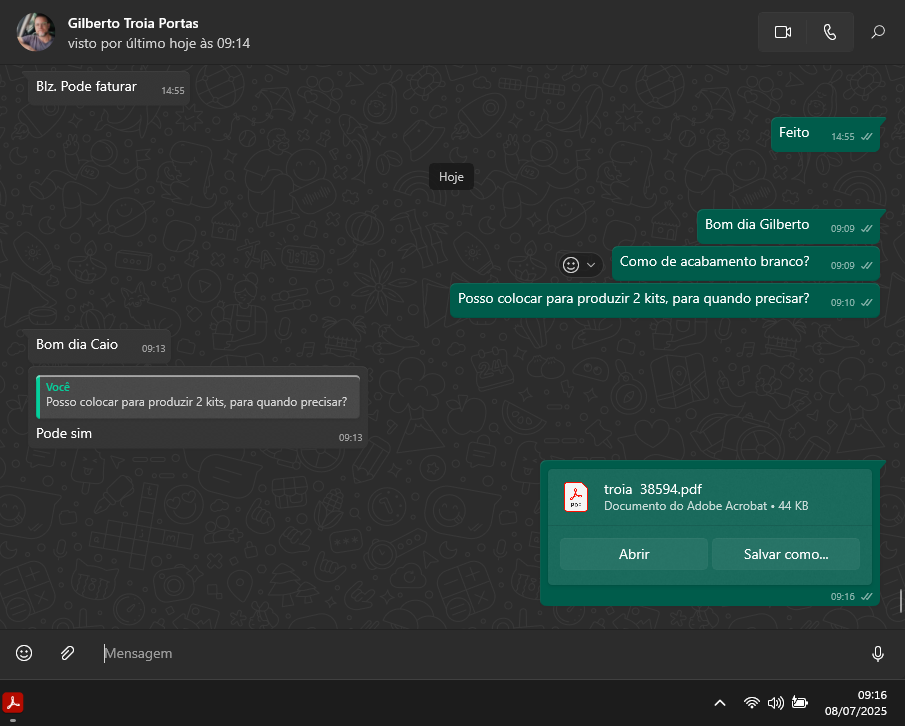Jump to quoted message "Posso colocar para produzir"

[197, 396]
